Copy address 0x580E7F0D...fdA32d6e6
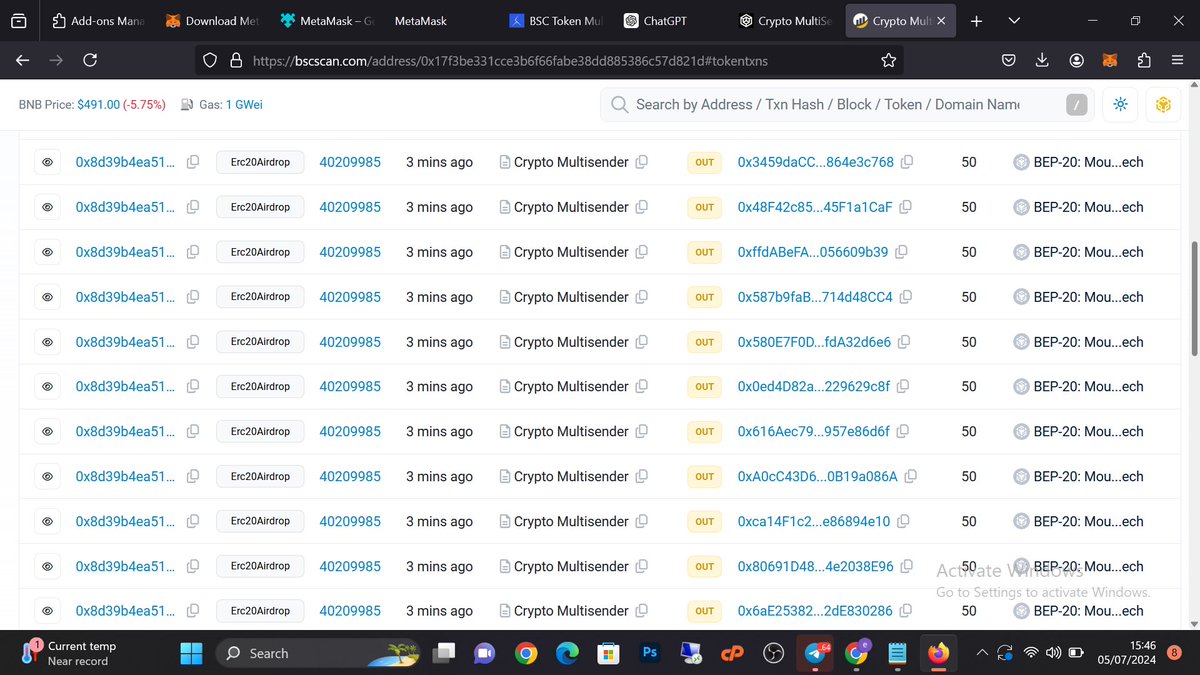The image size is (1200, 675). 903,342
